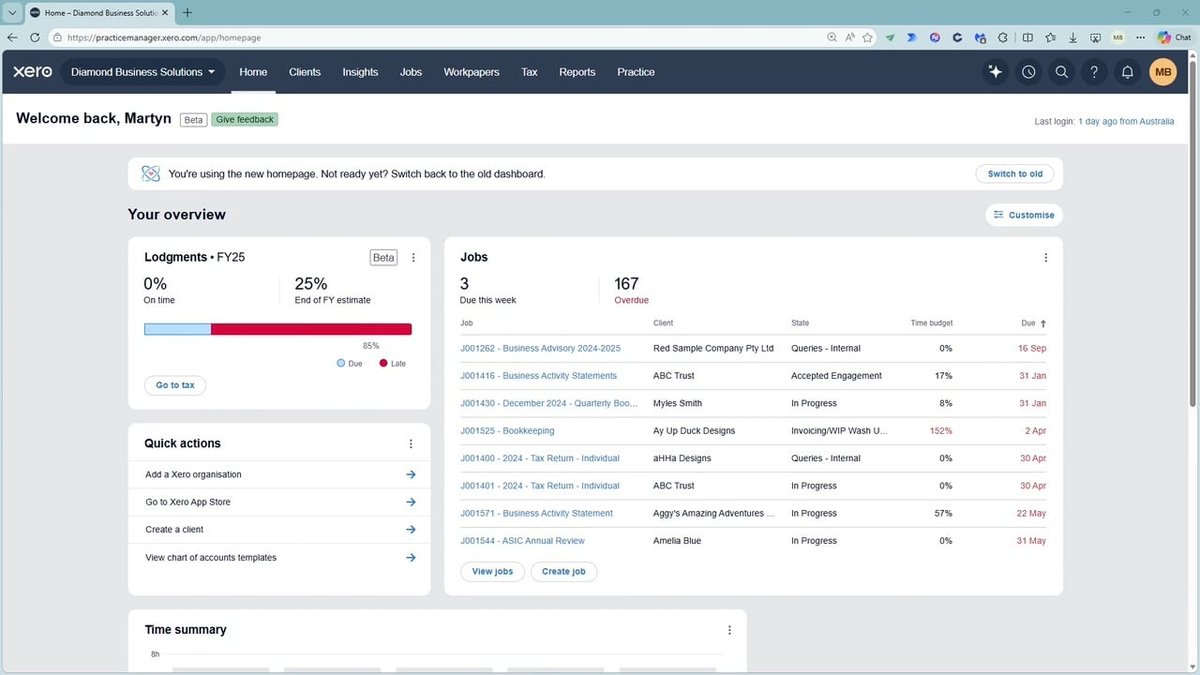Screen dimensions: 1200x675
Task: Open browser settings ellipsis menu
Action: tap(1140, 37)
